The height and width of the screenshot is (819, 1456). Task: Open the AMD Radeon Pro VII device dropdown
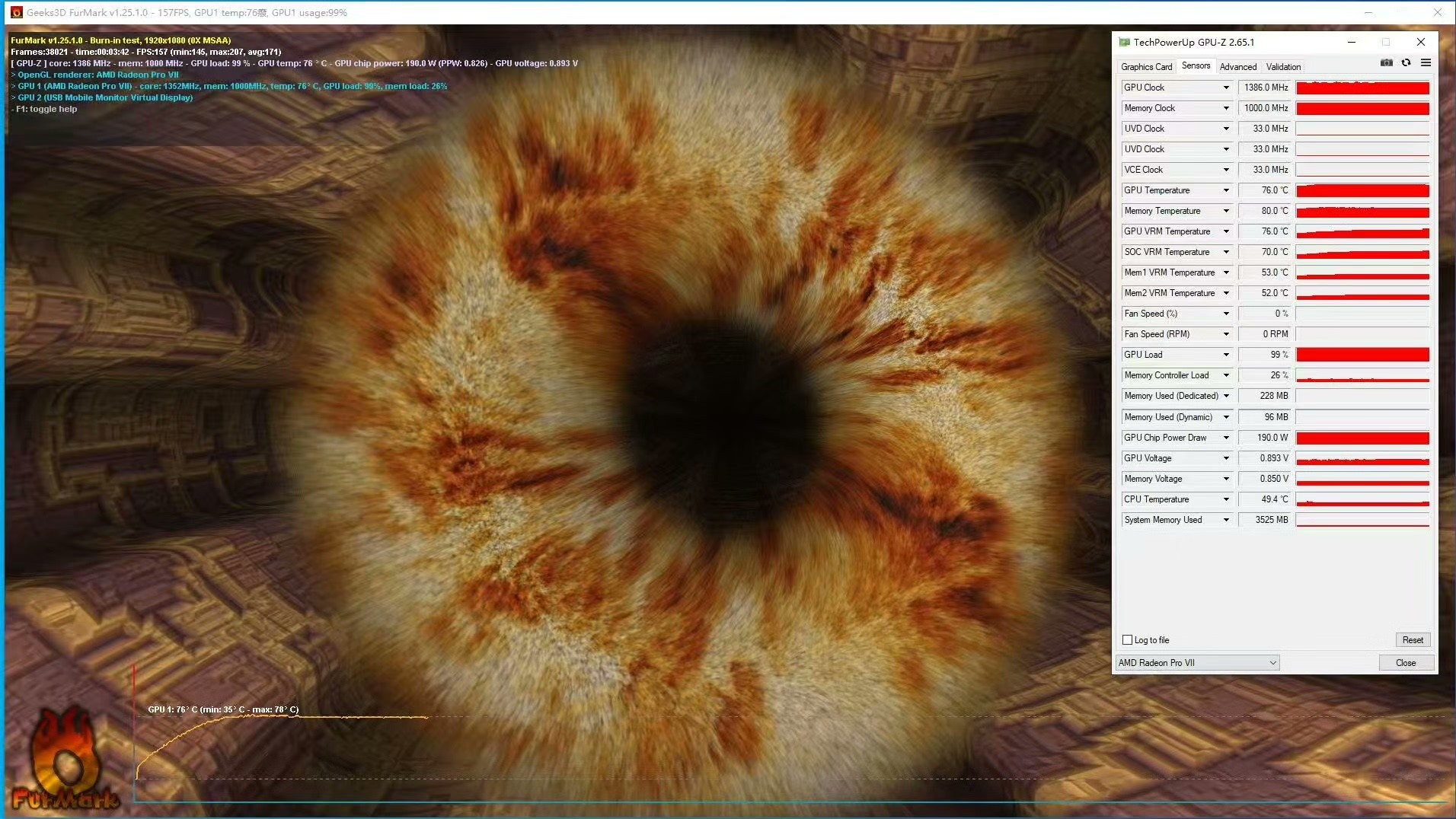coord(1197,663)
